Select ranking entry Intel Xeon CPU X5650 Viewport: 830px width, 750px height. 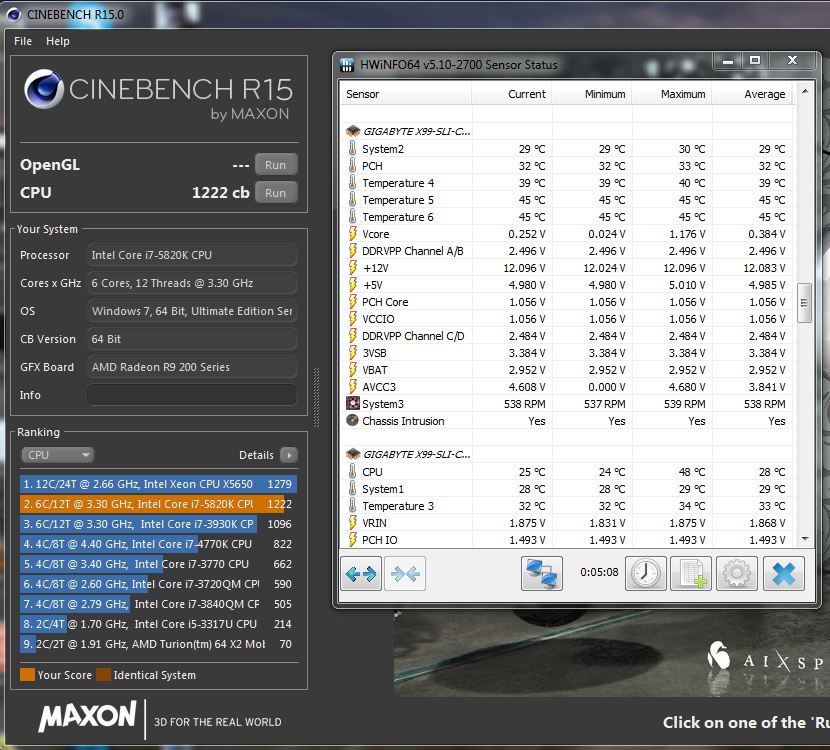point(158,484)
